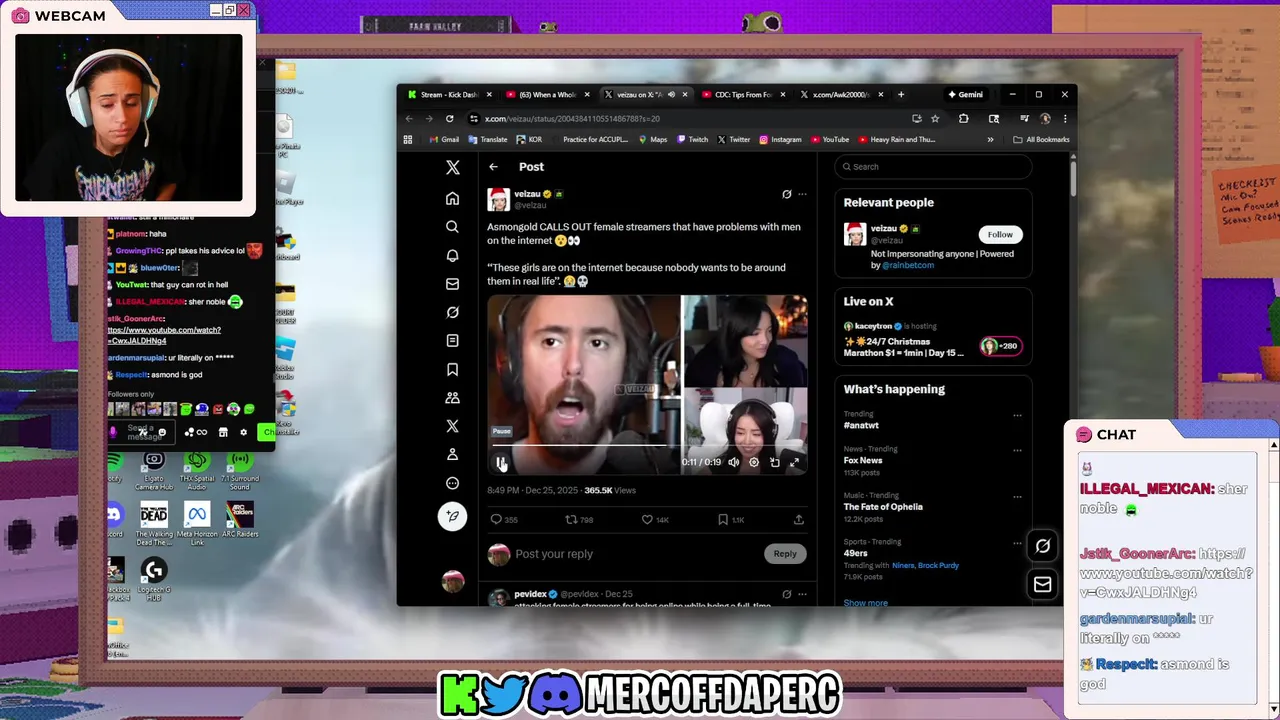Open Grok icon in X left sidebar
The width and height of the screenshot is (1280, 720).
click(x=452, y=312)
